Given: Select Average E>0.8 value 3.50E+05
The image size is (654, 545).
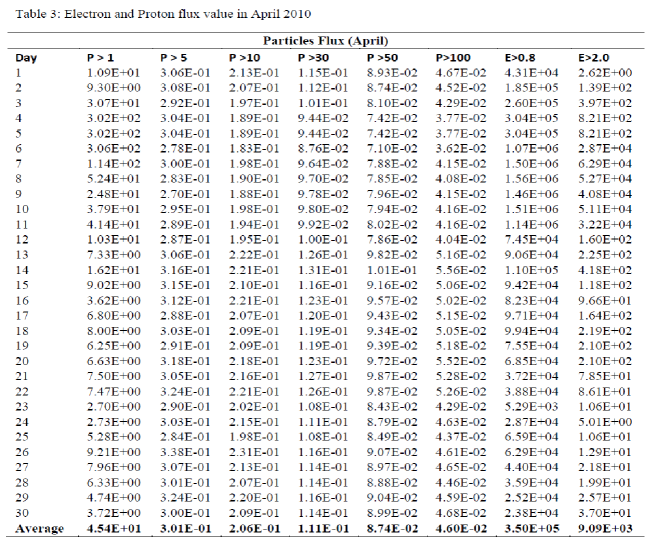Looking at the screenshot, I should (532, 529).
